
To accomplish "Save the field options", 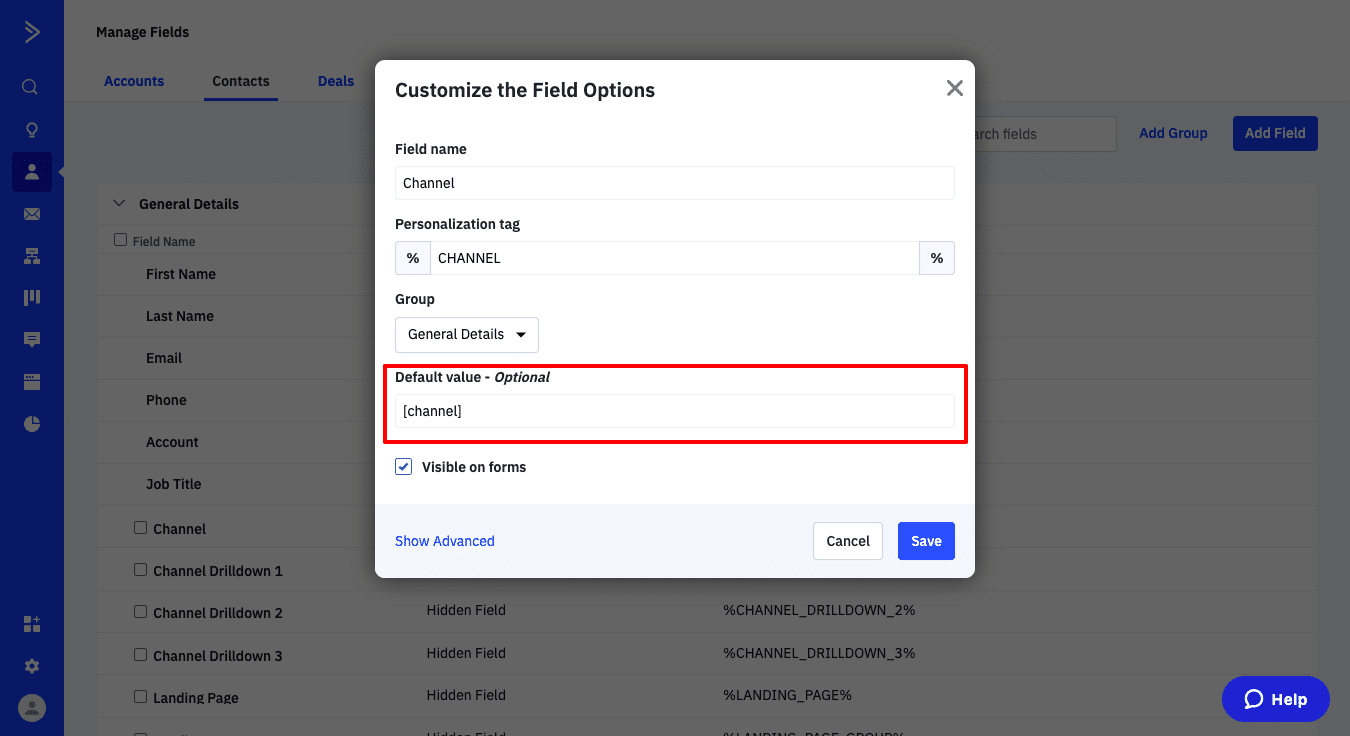I will (x=926, y=541).
